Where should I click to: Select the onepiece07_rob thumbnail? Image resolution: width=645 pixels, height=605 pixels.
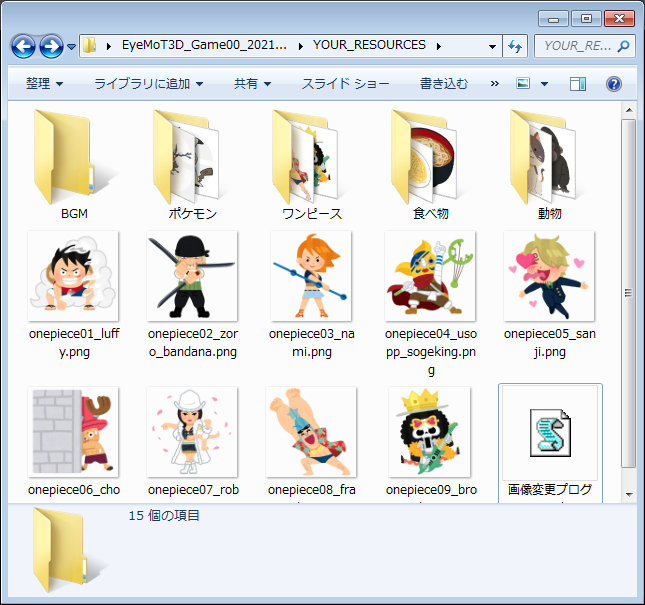point(192,432)
